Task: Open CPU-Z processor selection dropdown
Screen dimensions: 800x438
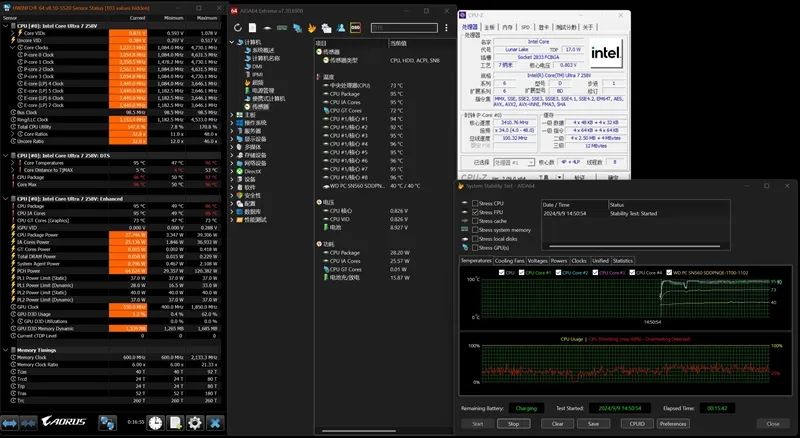Action: click(x=514, y=162)
